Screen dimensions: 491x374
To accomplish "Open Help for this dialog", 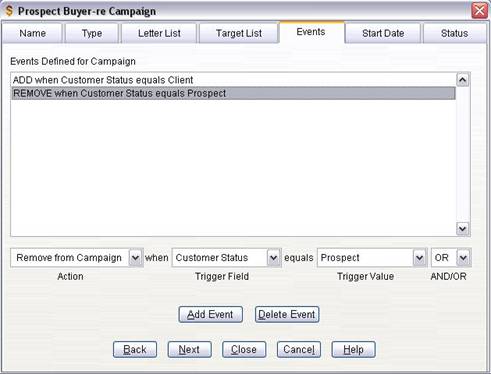I will click(353, 349).
